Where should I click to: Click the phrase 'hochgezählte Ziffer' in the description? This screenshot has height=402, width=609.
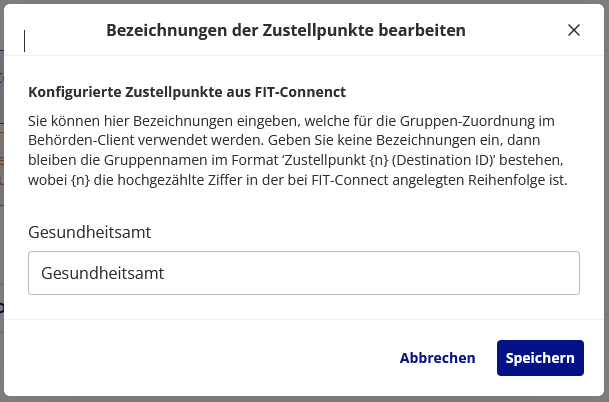pos(171,180)
